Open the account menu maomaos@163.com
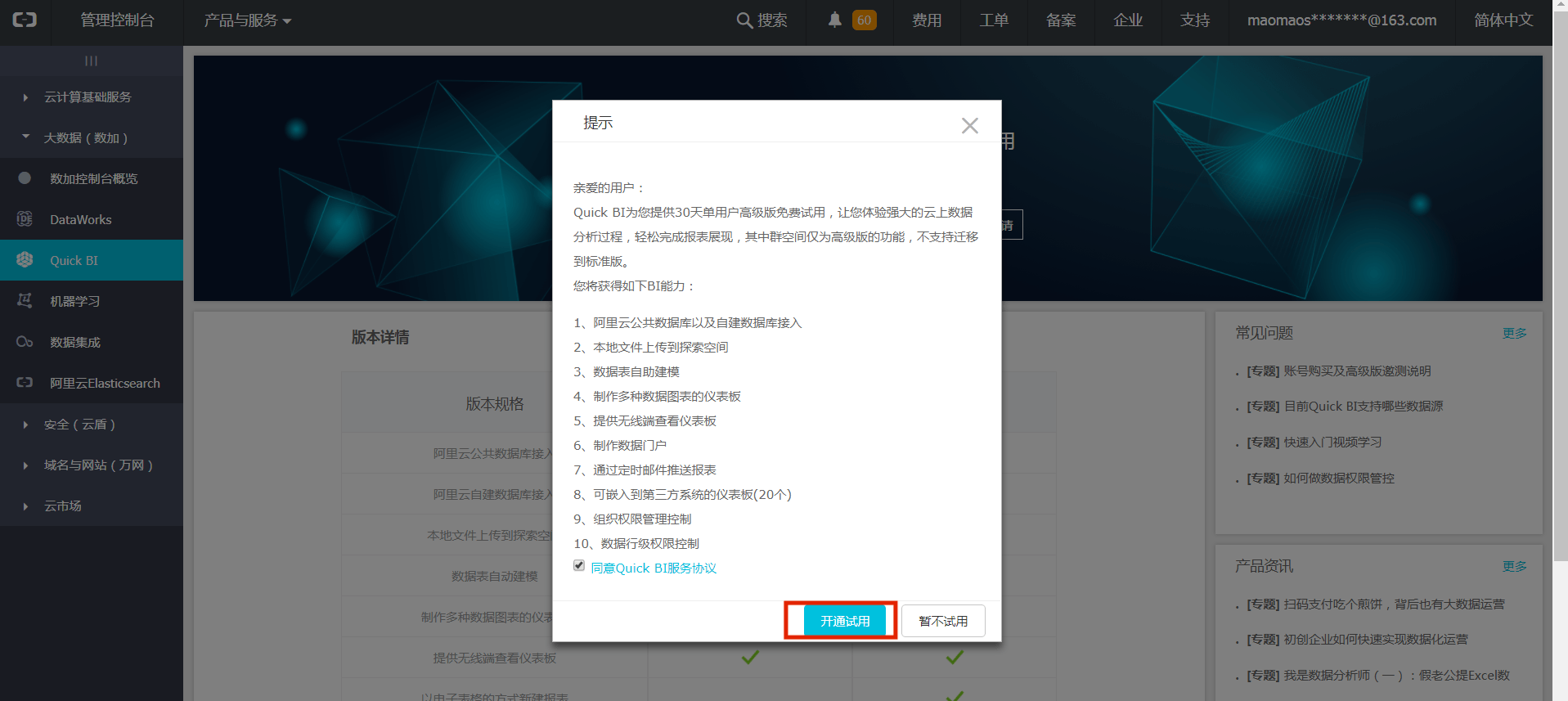 (1341, 20)
